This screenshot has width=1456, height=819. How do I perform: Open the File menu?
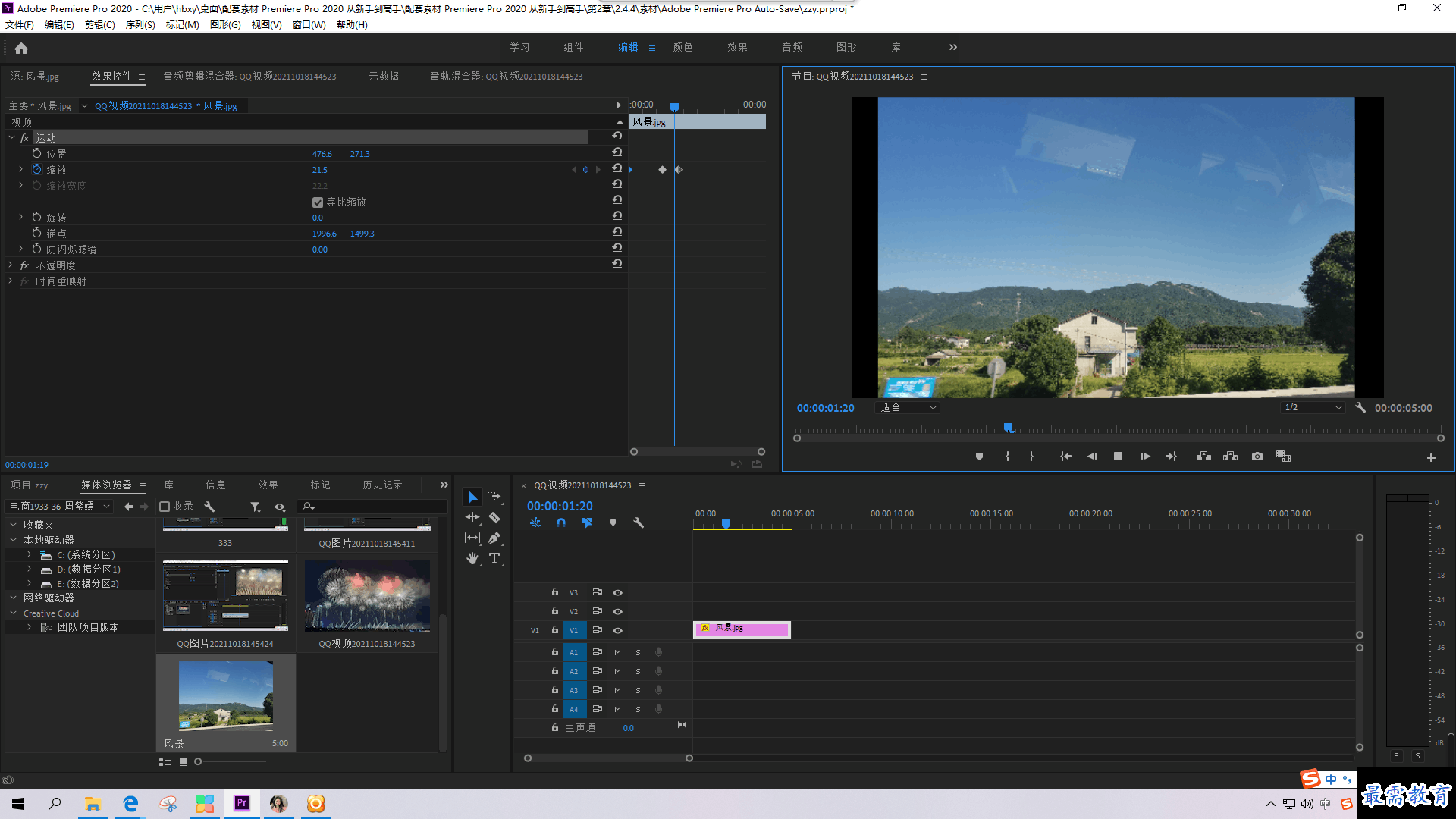pos(20,25)
